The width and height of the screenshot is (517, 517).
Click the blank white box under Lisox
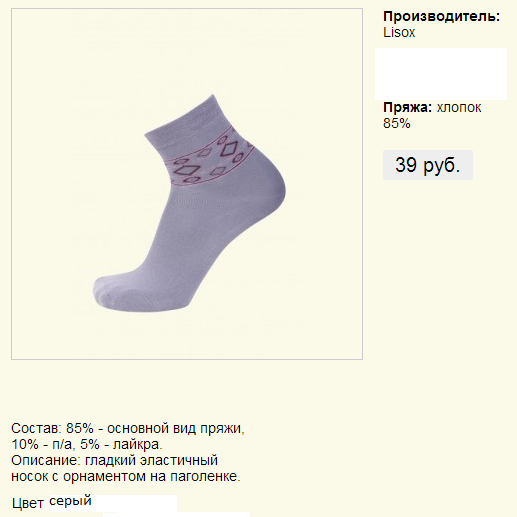click(x=441, y=74)
